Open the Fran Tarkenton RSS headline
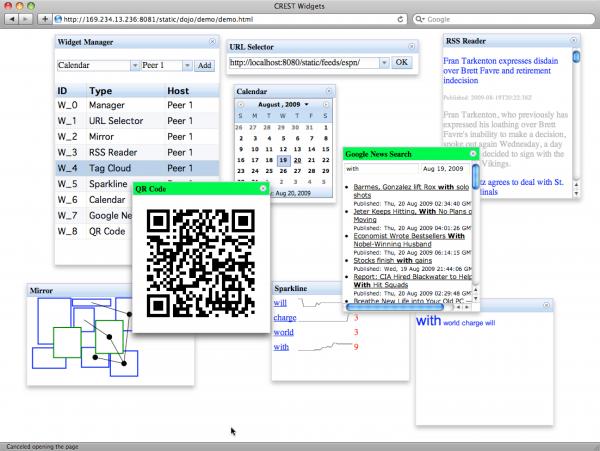Viewport: 600px width, 451px height. pos(501,70)
